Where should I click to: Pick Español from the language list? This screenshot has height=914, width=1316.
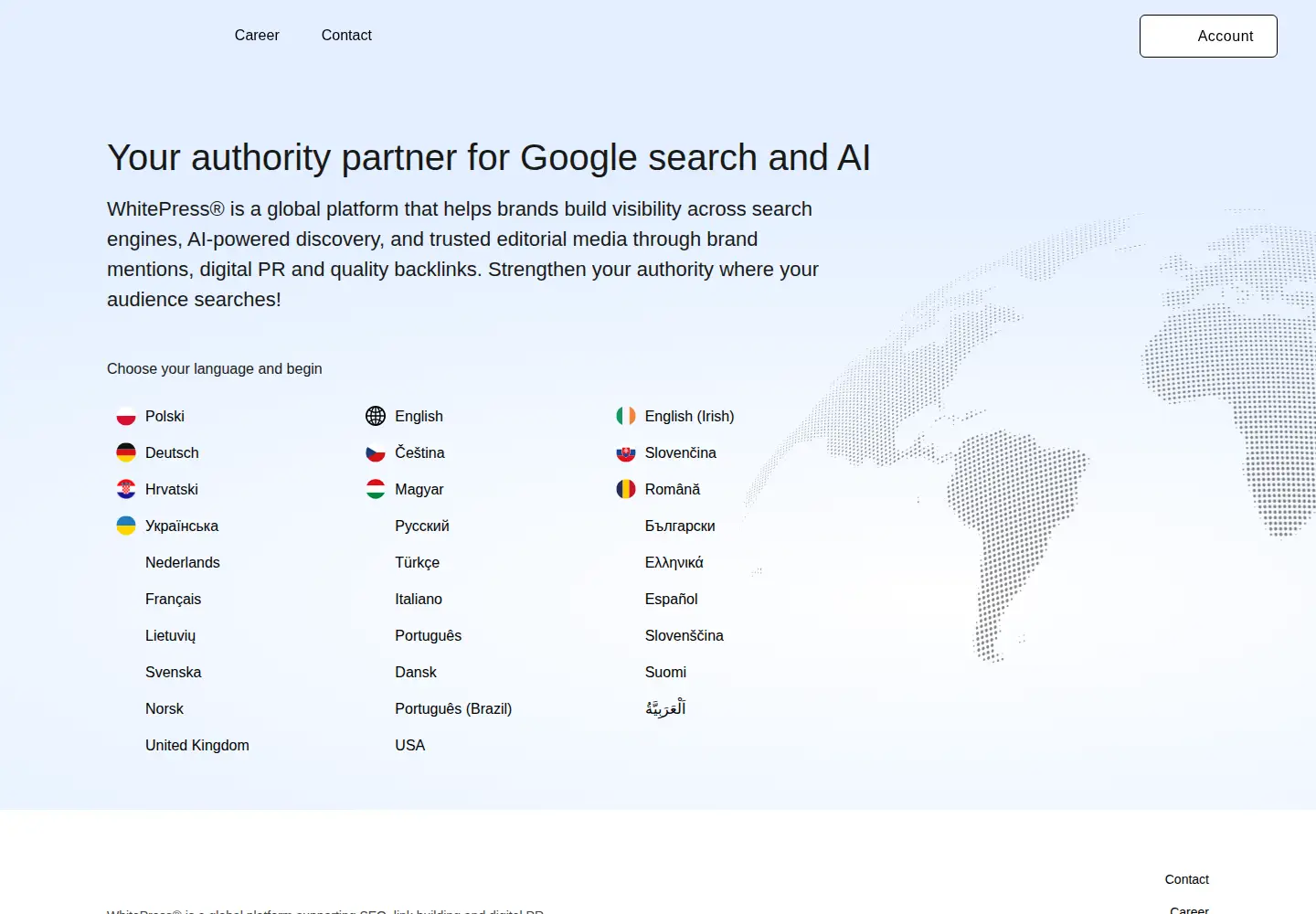click(x=671, y=599)
